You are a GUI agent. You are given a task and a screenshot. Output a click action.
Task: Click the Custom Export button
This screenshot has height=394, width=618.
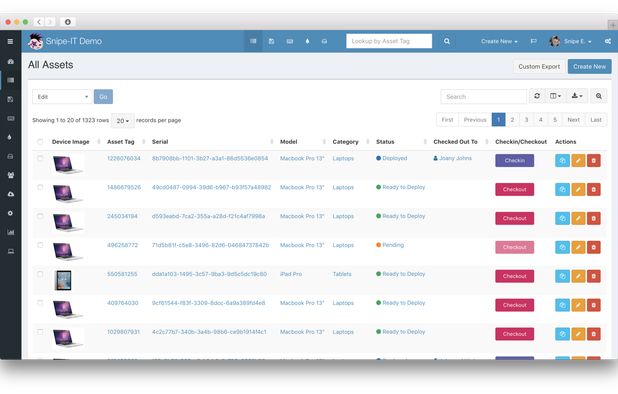point(539,67)
